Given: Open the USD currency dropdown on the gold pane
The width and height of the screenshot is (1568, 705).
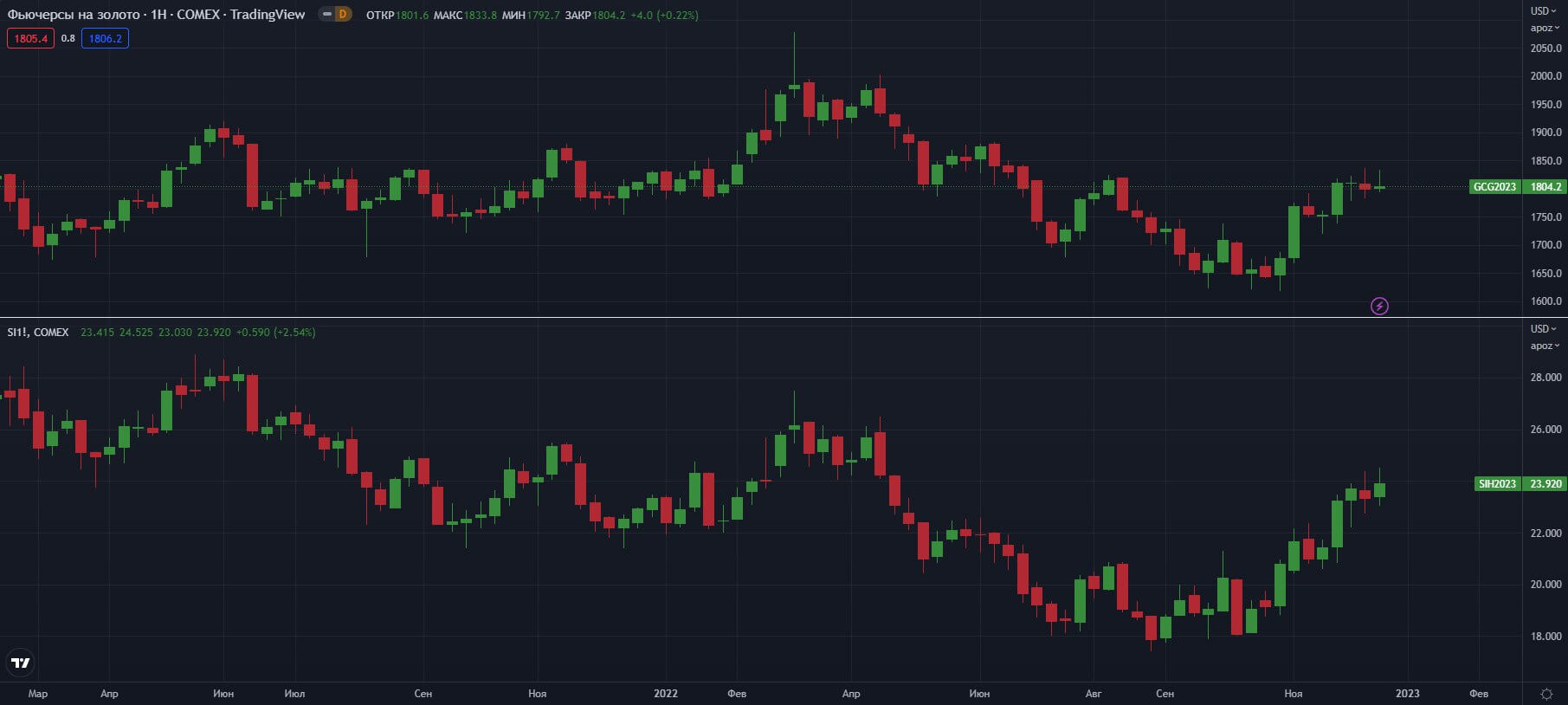Looking at the screenshot, I should 1544,11.
